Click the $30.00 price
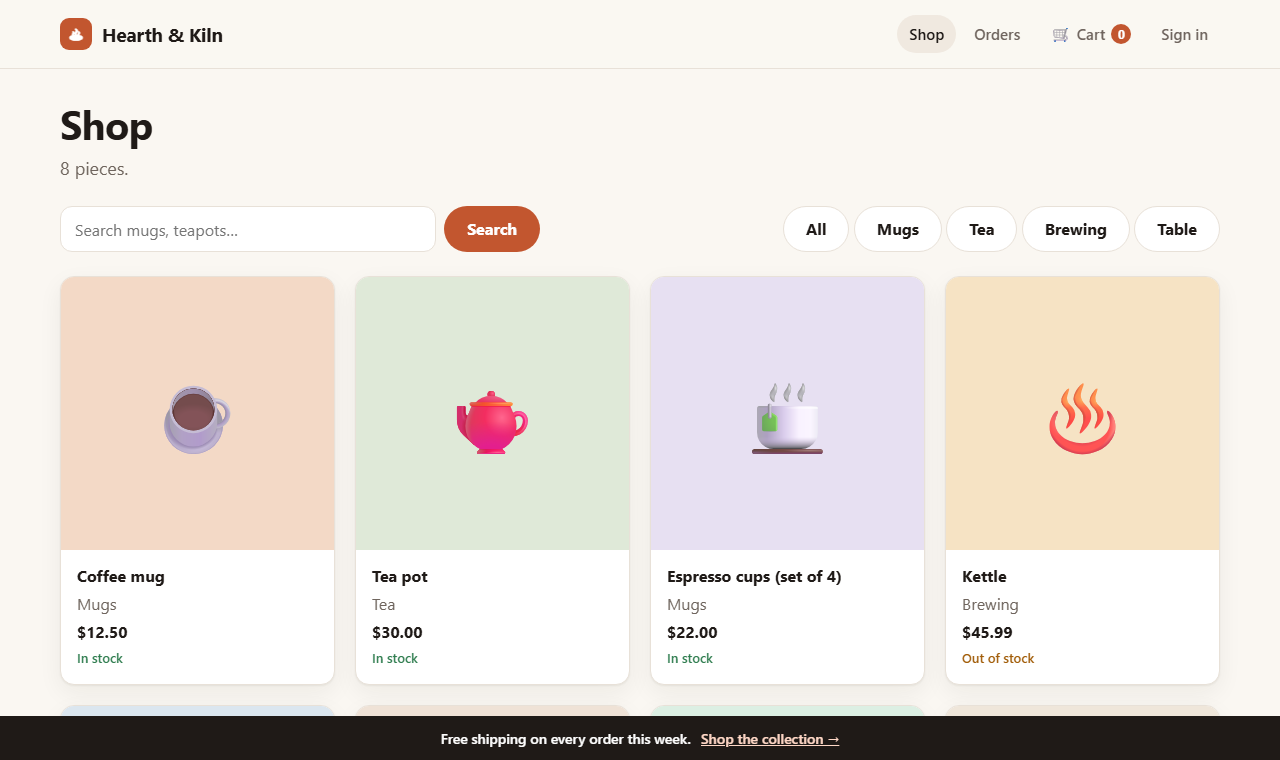The image size is (1280, 760). pos(397,632)
